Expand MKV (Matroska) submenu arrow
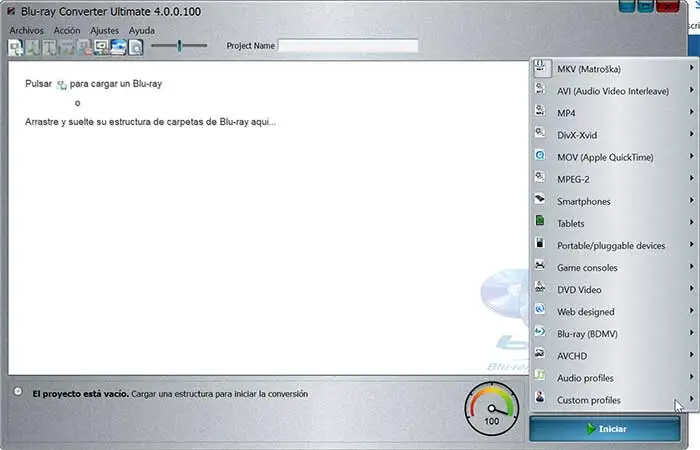This screenshot has width=700, height=450. pyautogui.click(x=692, y=67)
